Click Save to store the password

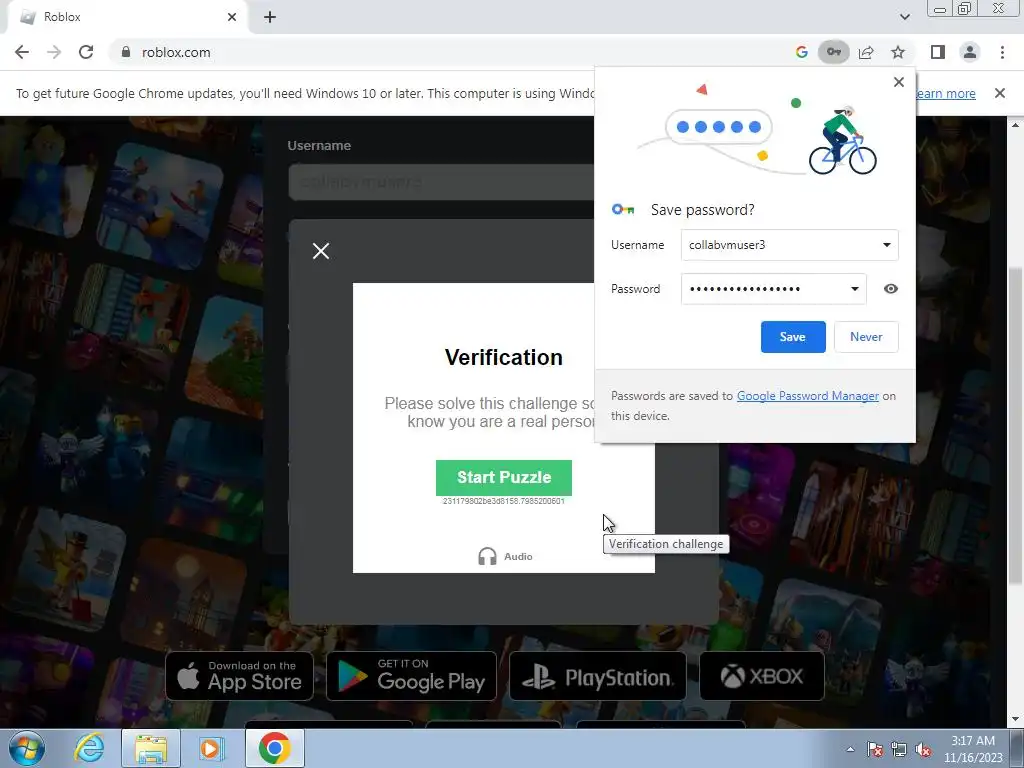point(793,337)
